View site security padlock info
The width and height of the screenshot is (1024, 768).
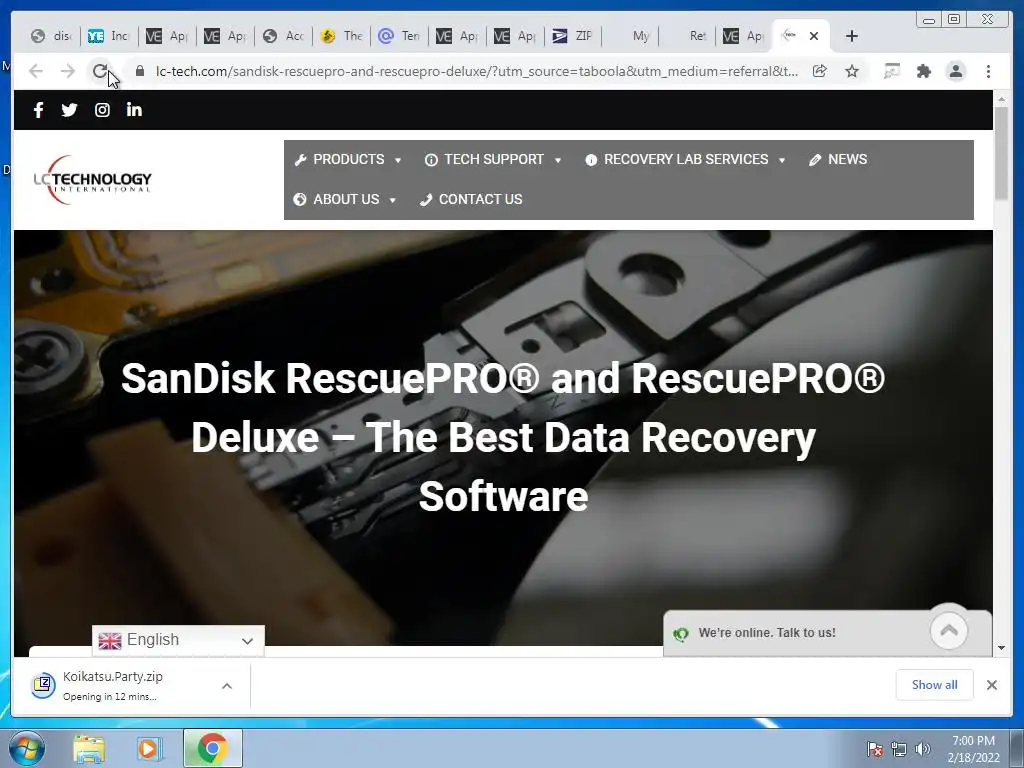tap(140, 71)
